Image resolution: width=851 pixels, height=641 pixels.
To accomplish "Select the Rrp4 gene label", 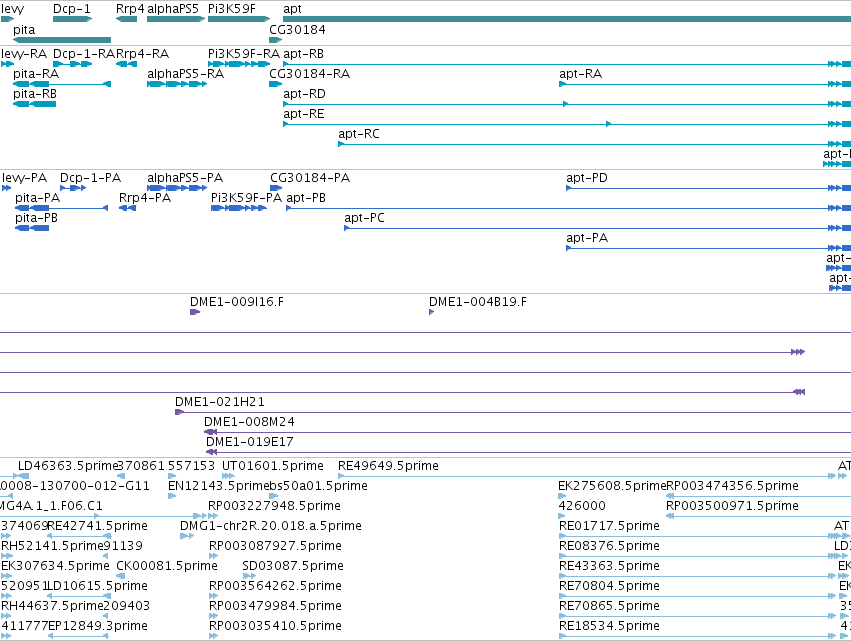I will pyautogui.click(x=130, y=9).
